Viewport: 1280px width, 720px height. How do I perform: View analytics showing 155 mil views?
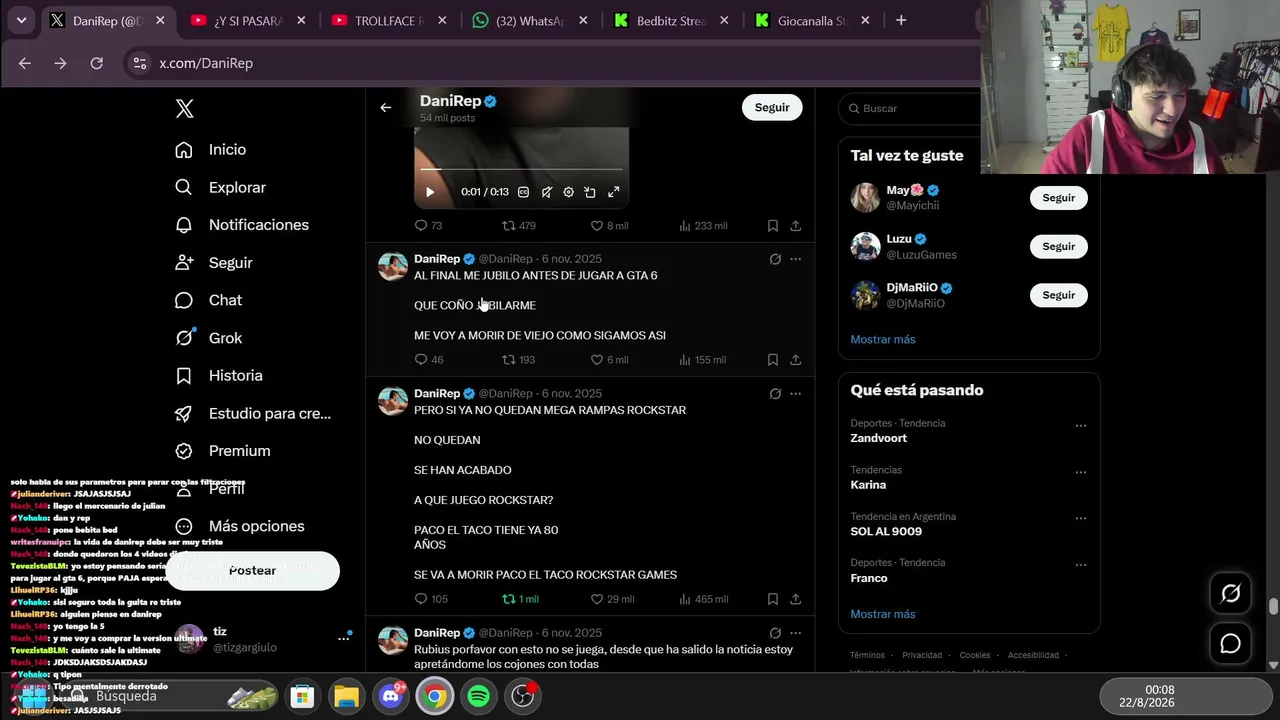point(703,360)
